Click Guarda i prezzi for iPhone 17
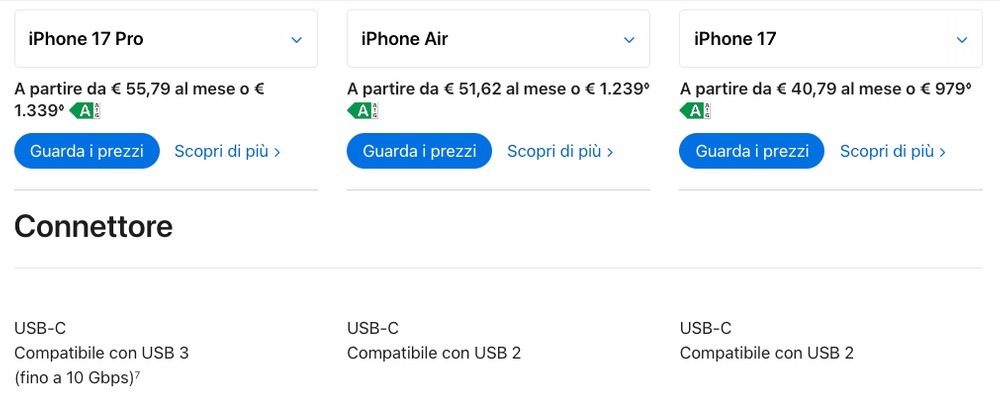Screen dimensions: 1000x410 (751, 151)
